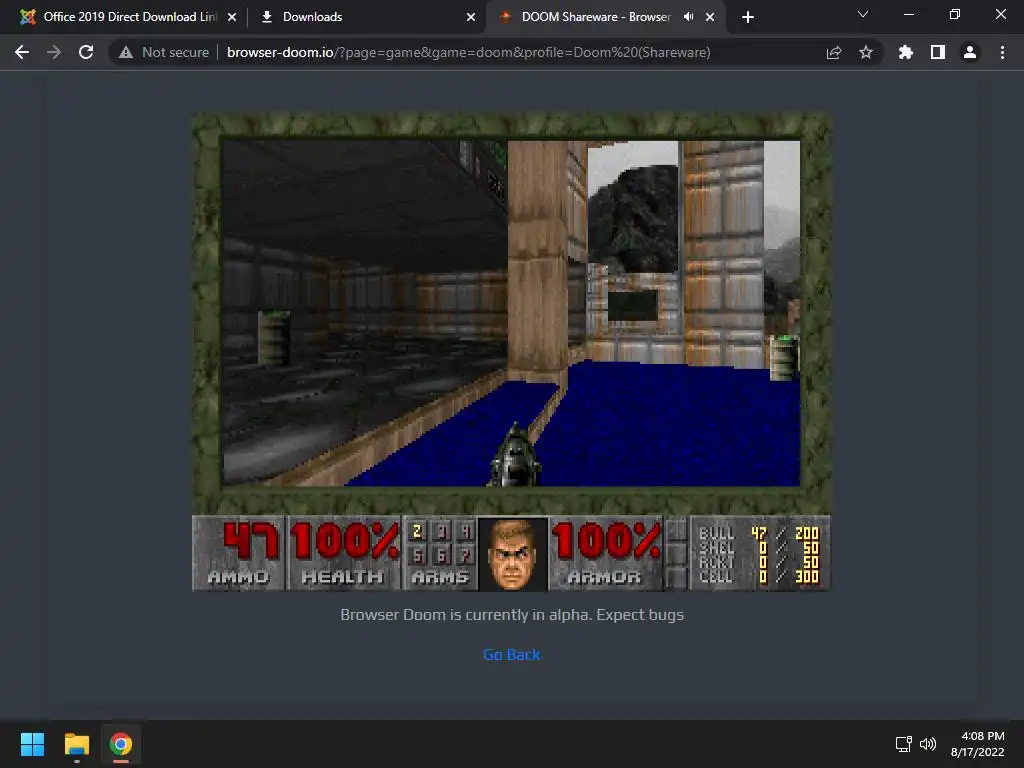Close the Office 2019 Direct Download tab
The image size is (1024, 768).
(x=232, y=17)
